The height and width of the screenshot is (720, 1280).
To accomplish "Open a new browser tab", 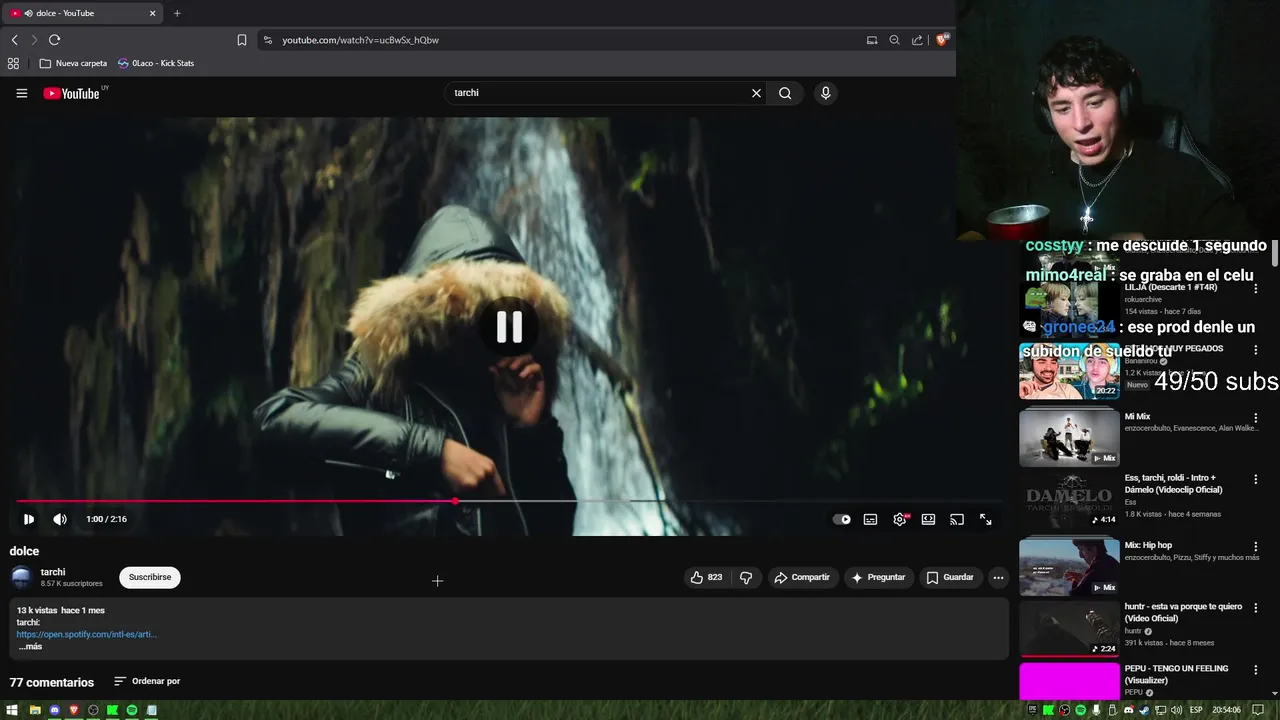I will click(177, 13).
